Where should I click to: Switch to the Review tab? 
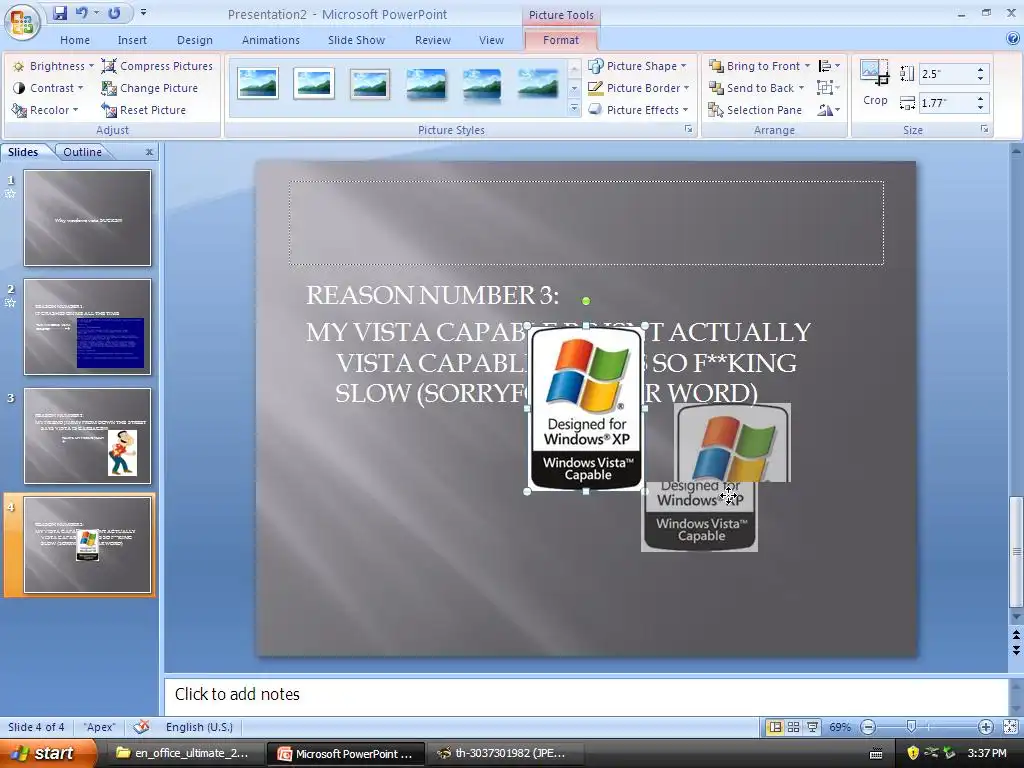(432, 40)
